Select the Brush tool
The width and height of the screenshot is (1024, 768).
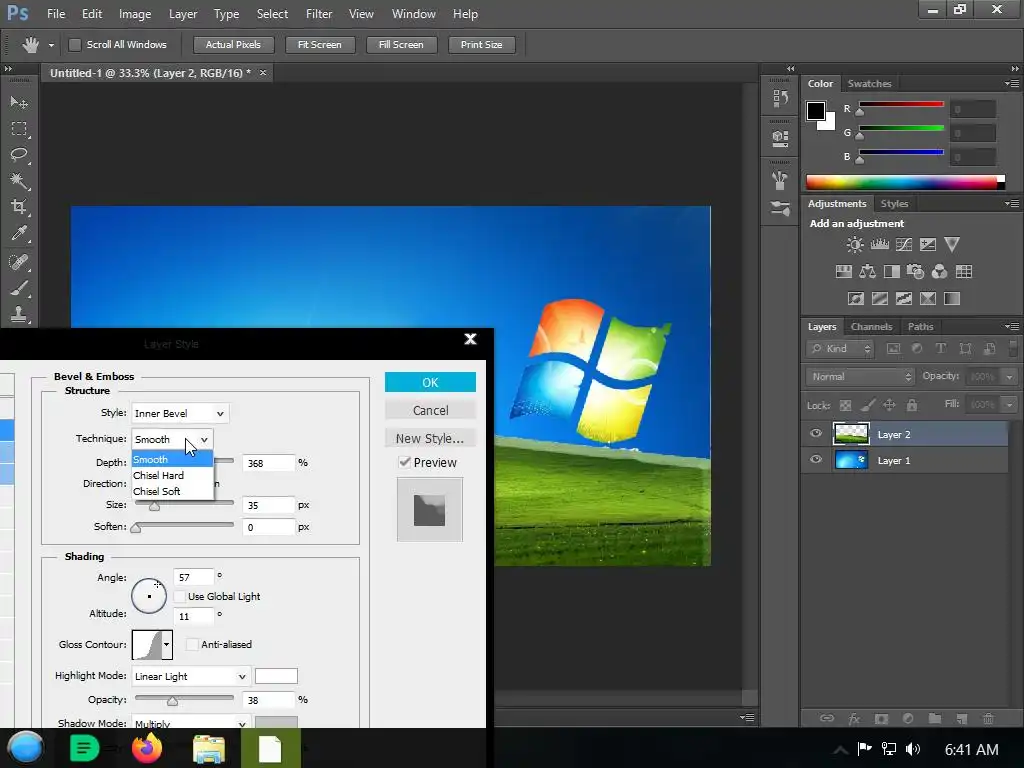click(19, 288)
